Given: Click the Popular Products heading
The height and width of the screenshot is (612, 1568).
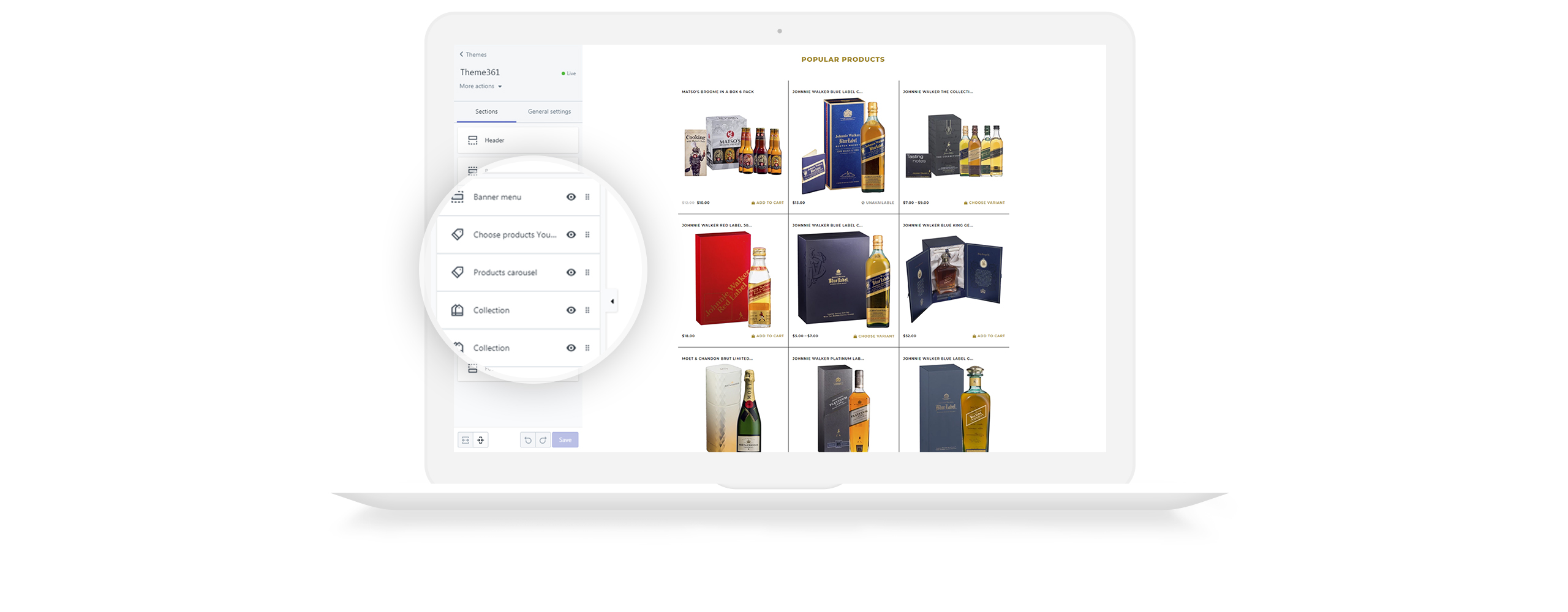Looking at the screenshot, I should coord(843,59).
